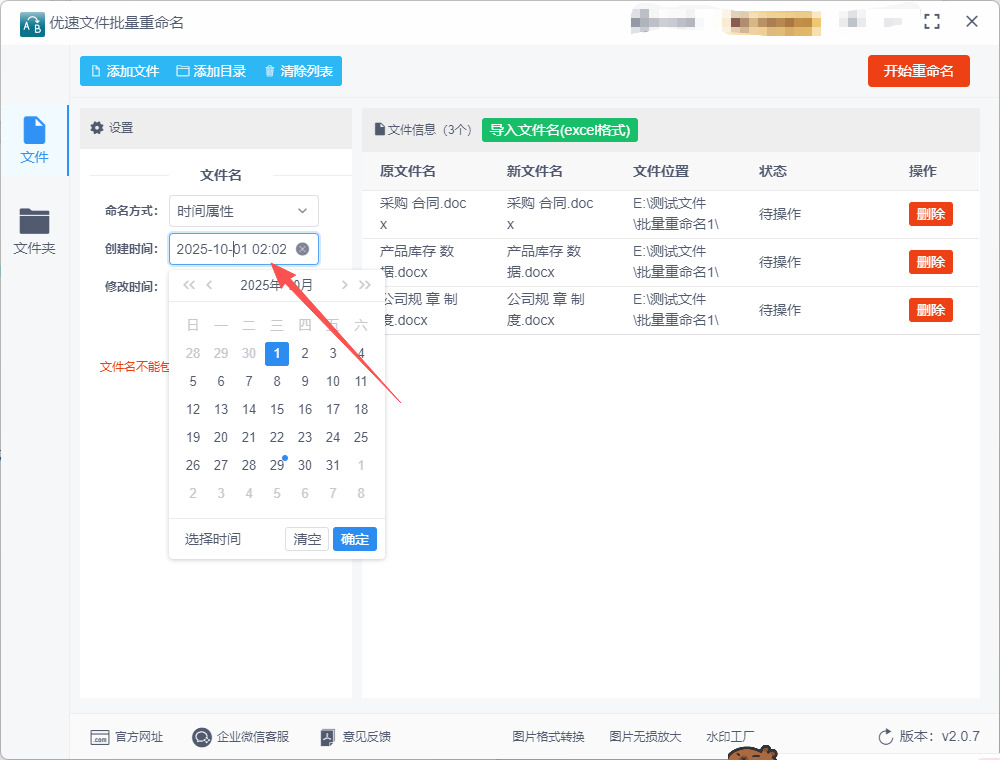This screenshot has width=1000, height=760.
Task: Click the 添加文件 toolbar button
Action: click(x=124, y=71)
